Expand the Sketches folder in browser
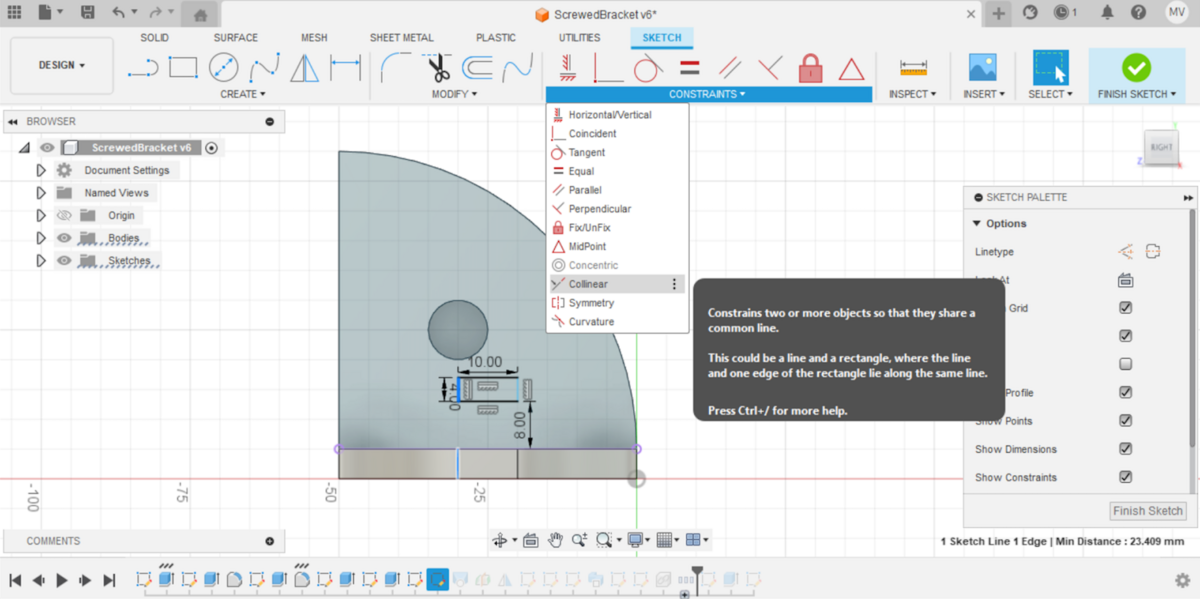The height and width of the screenshot is (599, 1200). pos(41,261)
